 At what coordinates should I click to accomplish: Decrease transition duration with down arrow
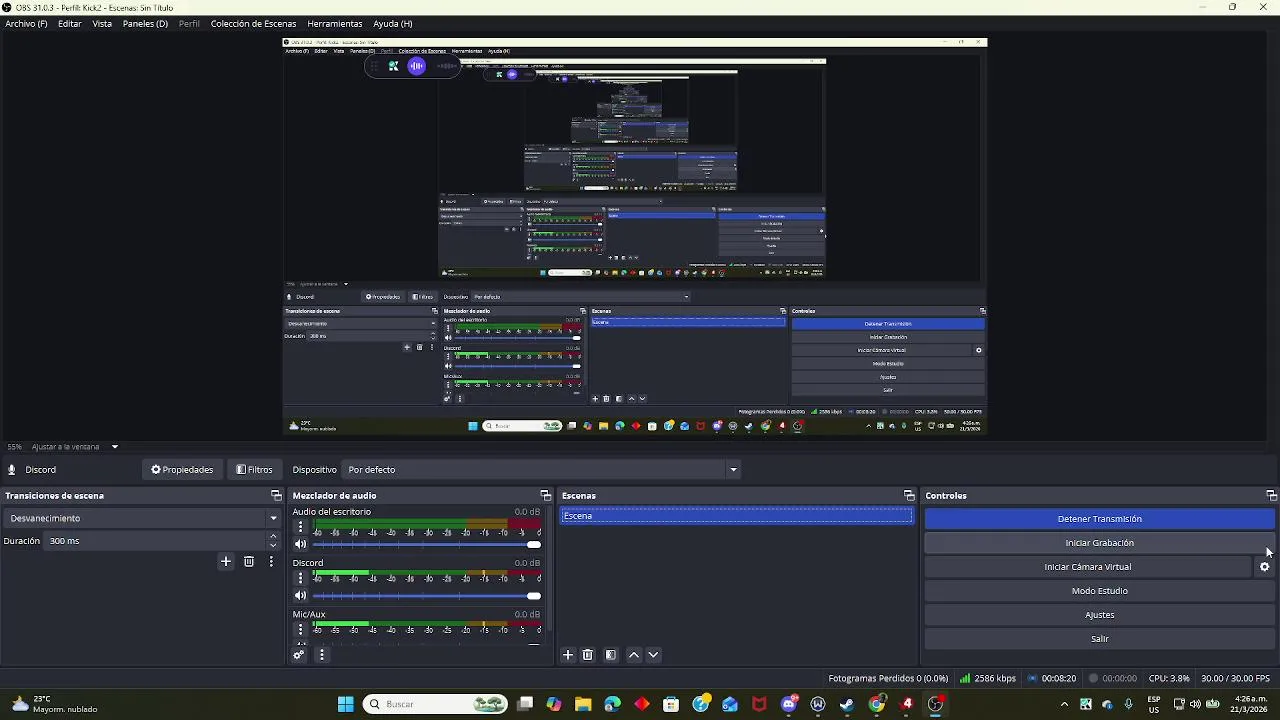point(273,546)
